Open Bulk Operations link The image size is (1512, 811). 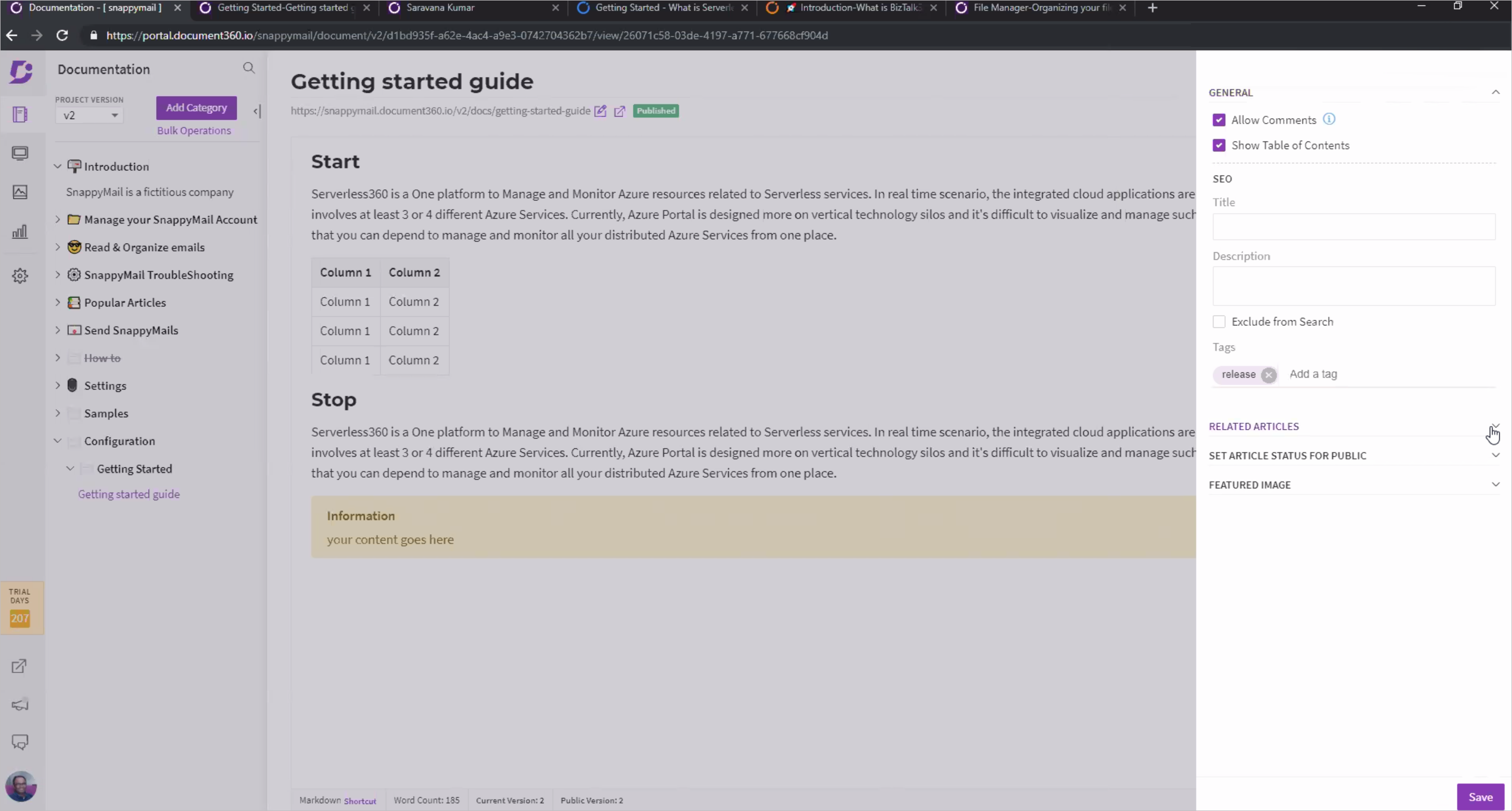click(x=193, y=130)
